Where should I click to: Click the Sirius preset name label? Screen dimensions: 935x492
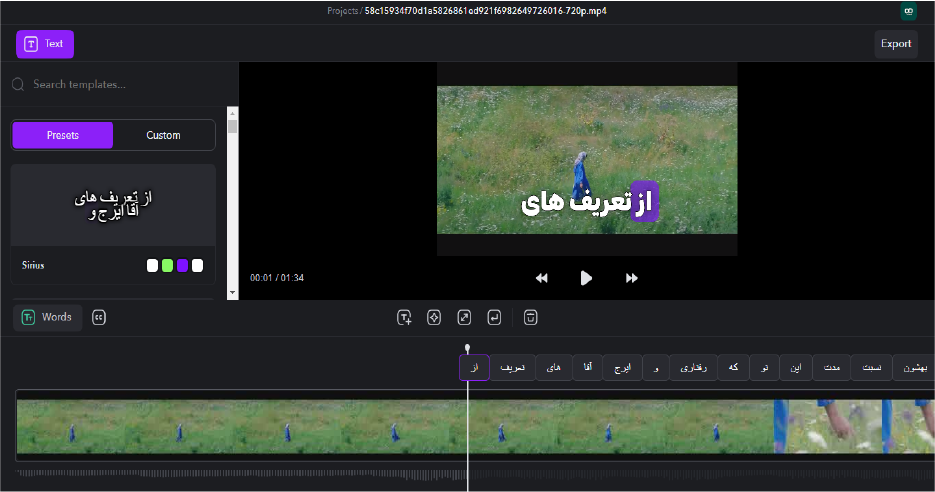coord(33,265)
